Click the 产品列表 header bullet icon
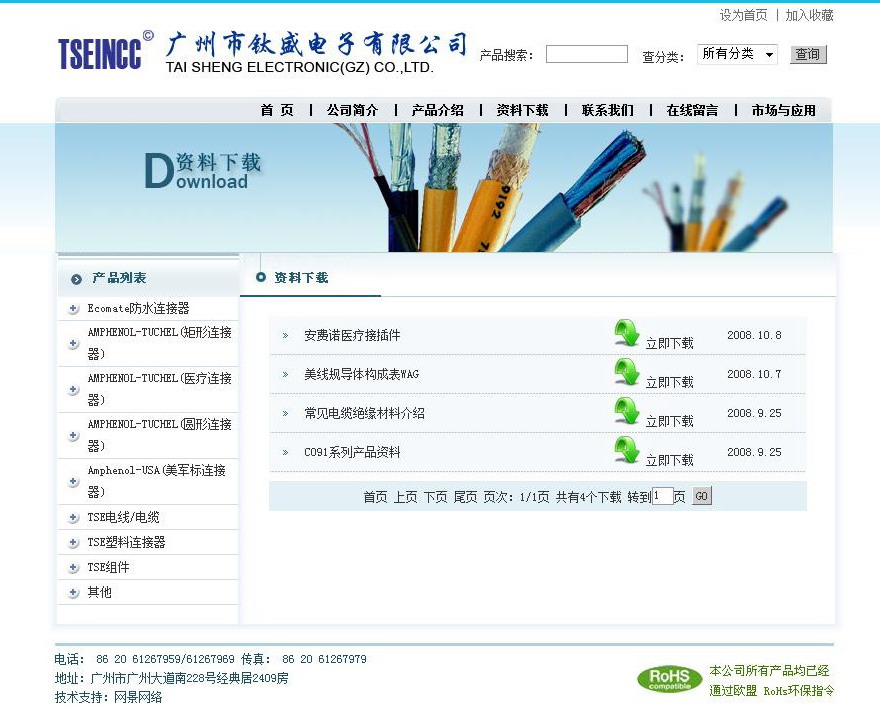 [x=76, y=279]
